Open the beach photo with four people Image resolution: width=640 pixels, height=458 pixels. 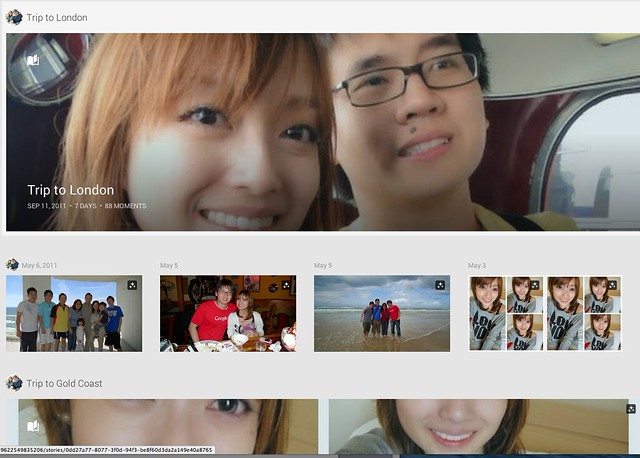pos(382,313)
